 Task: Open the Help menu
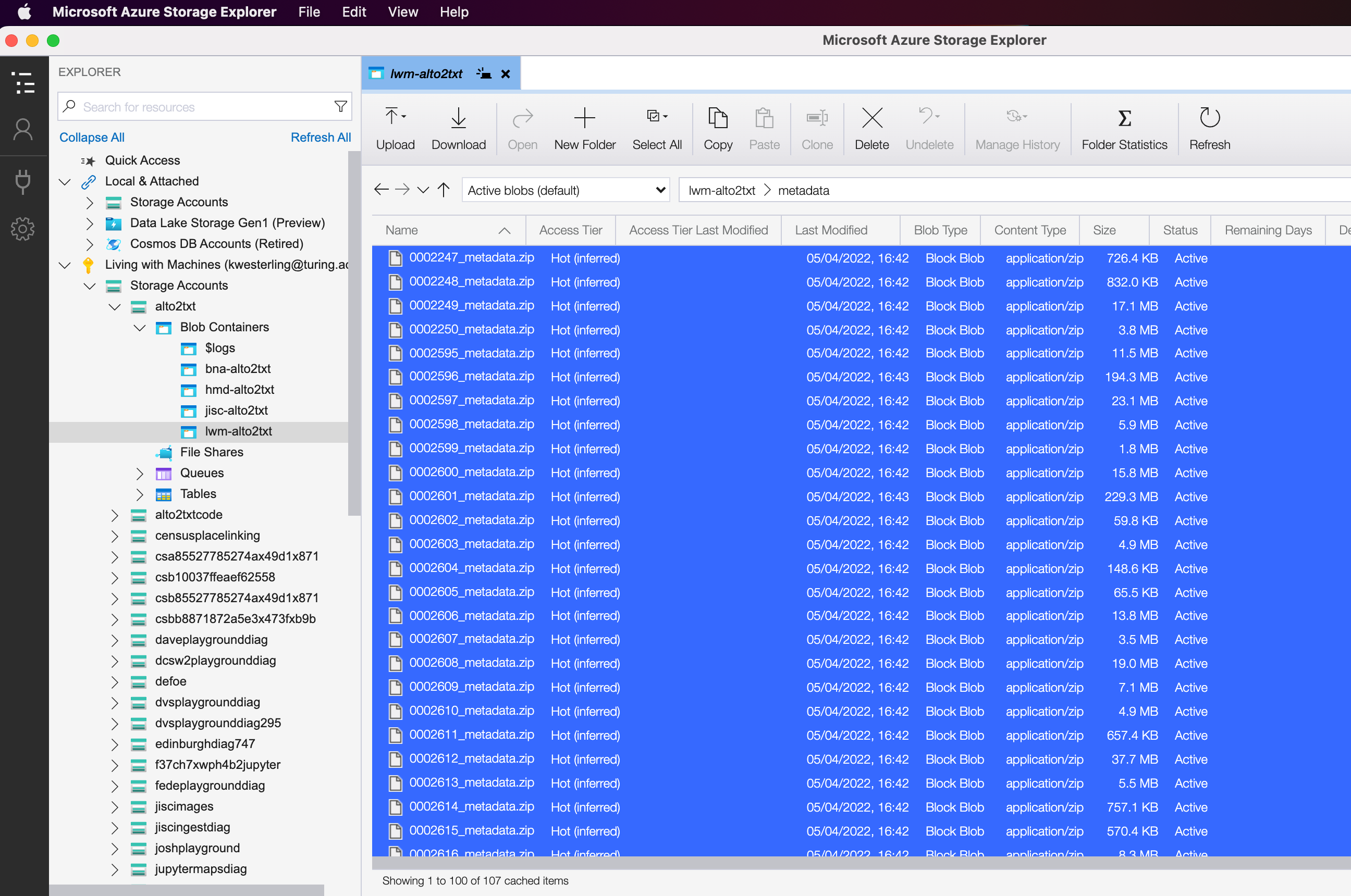[454, 12]
